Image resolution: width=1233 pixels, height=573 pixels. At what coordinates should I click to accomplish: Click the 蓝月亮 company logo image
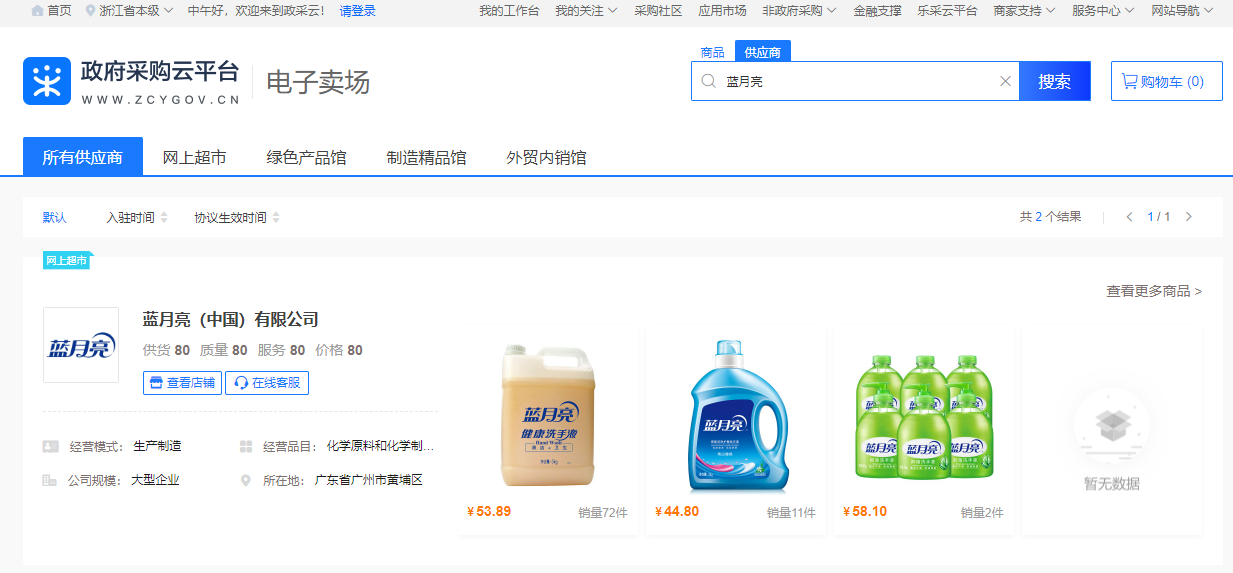[x=81, y=345]
